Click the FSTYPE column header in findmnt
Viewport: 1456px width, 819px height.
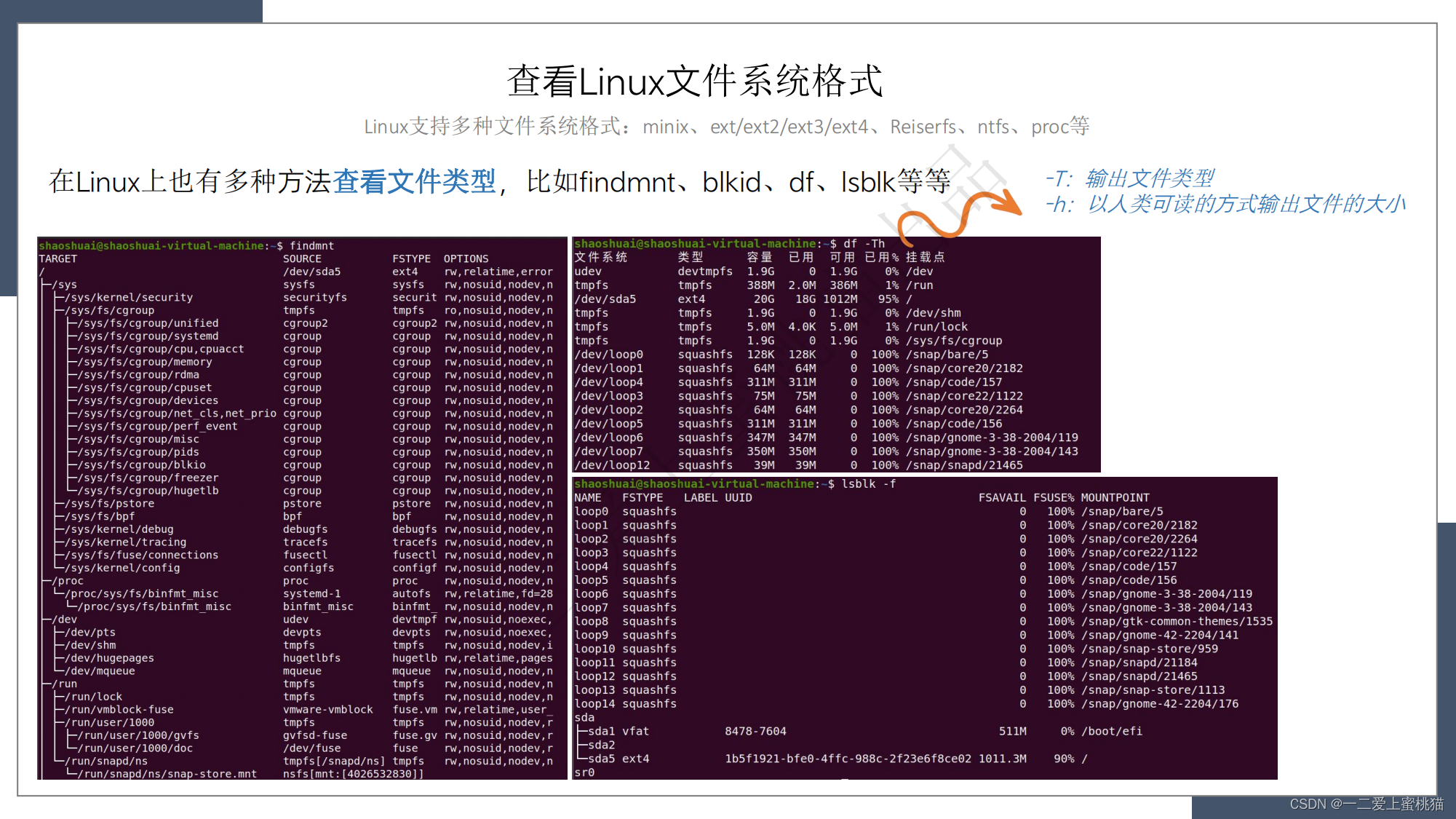point(411,259)
